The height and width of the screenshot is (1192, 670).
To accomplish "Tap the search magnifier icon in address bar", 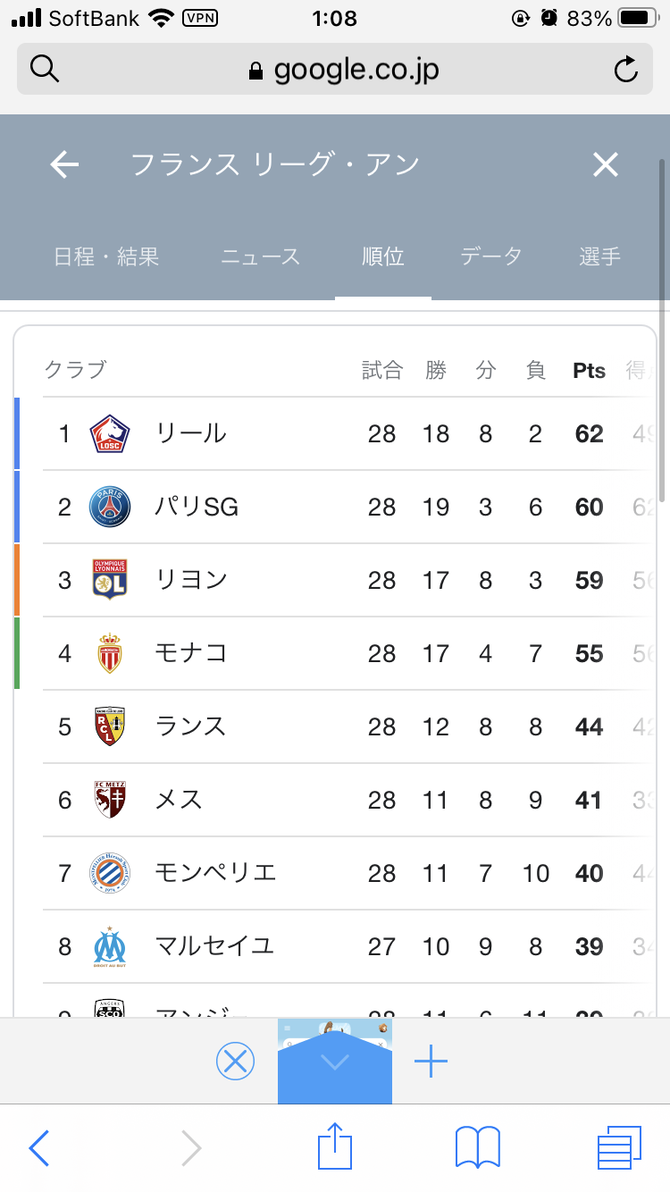I will click(45, 69).
